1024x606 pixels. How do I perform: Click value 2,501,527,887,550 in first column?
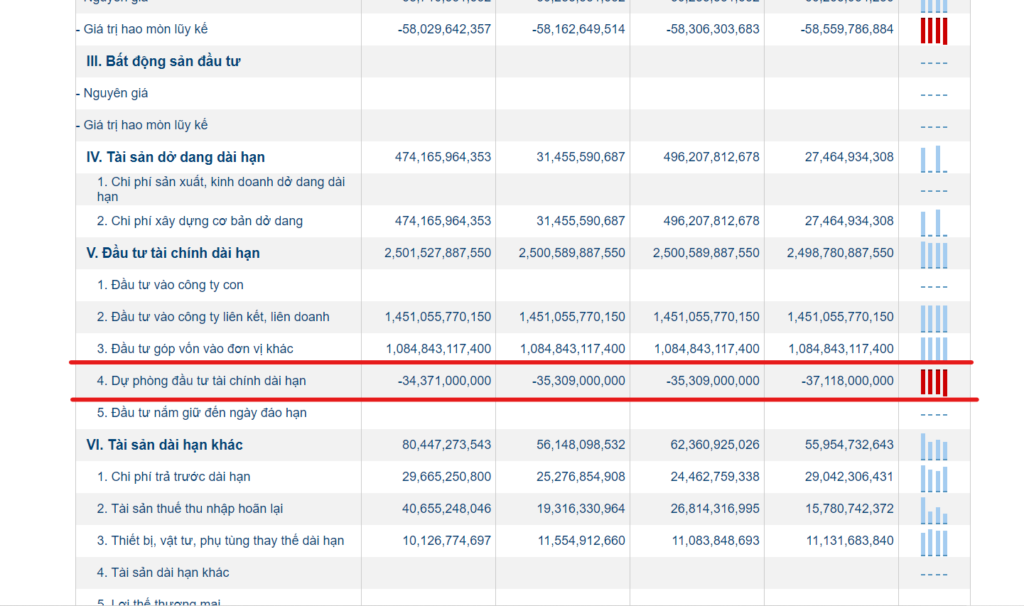click(438, 253)
